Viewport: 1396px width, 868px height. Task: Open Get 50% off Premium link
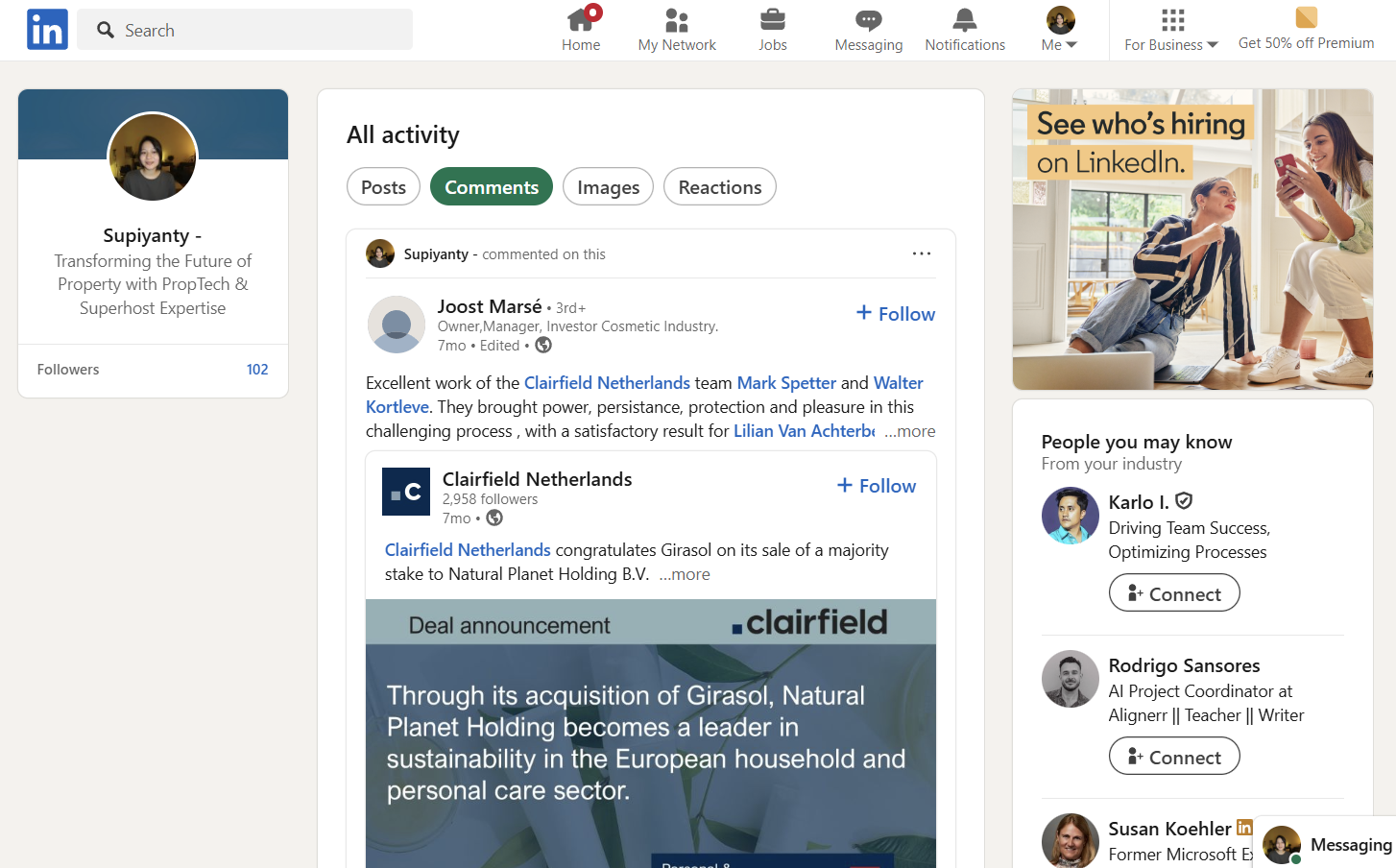1306,43
